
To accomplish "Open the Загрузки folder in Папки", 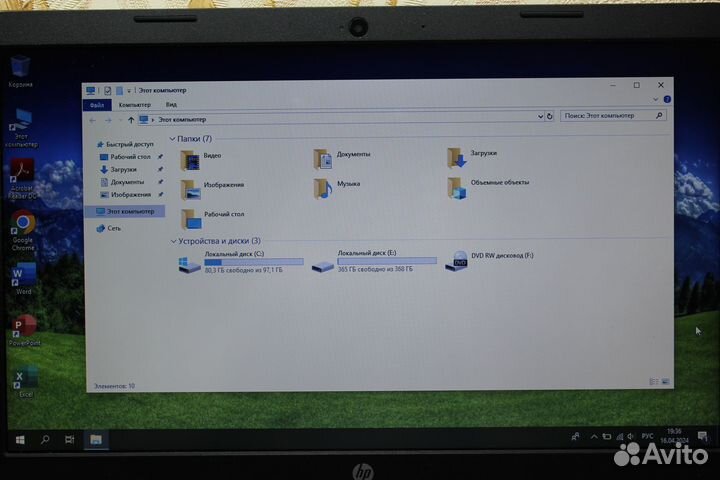I will pos(472,157).
